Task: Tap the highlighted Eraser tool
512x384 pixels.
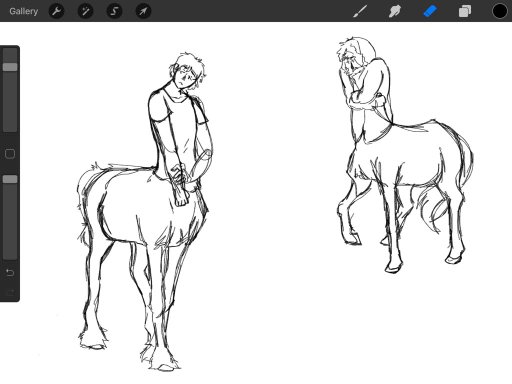Action: click(430, 11)
